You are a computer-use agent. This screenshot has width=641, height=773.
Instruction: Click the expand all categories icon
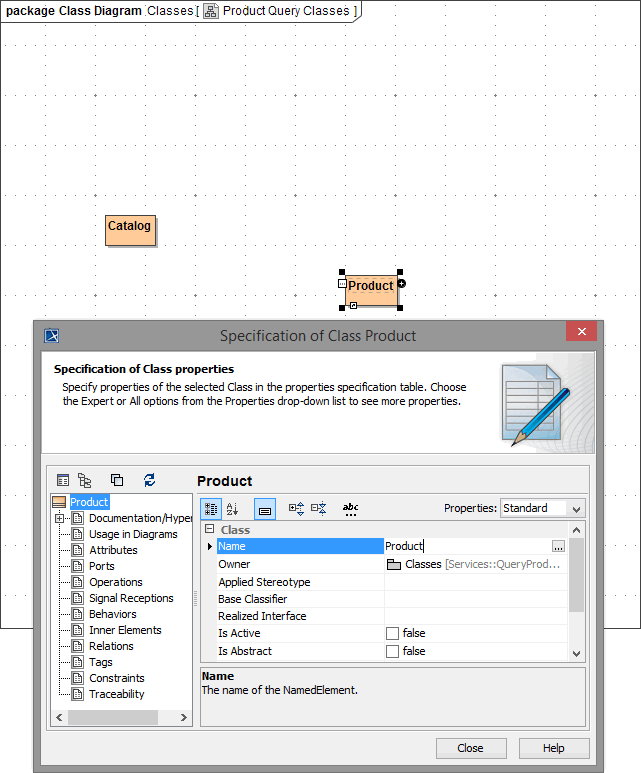(x=297, y=509)
